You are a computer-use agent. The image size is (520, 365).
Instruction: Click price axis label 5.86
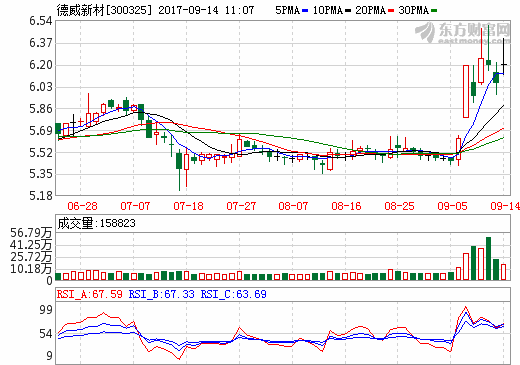click(x=41, y=109)
